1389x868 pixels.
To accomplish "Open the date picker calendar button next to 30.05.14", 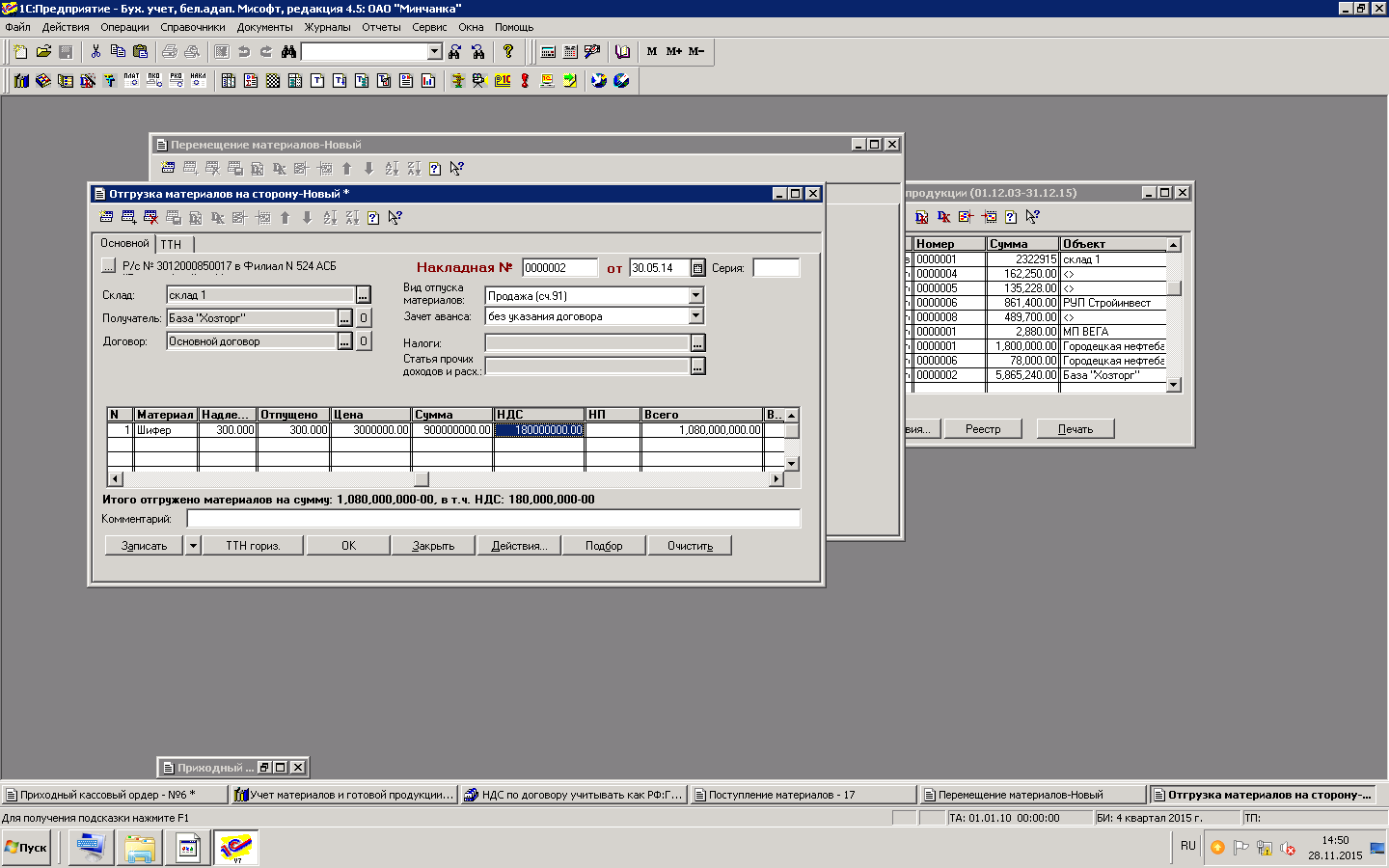I will tap(698, 268).
